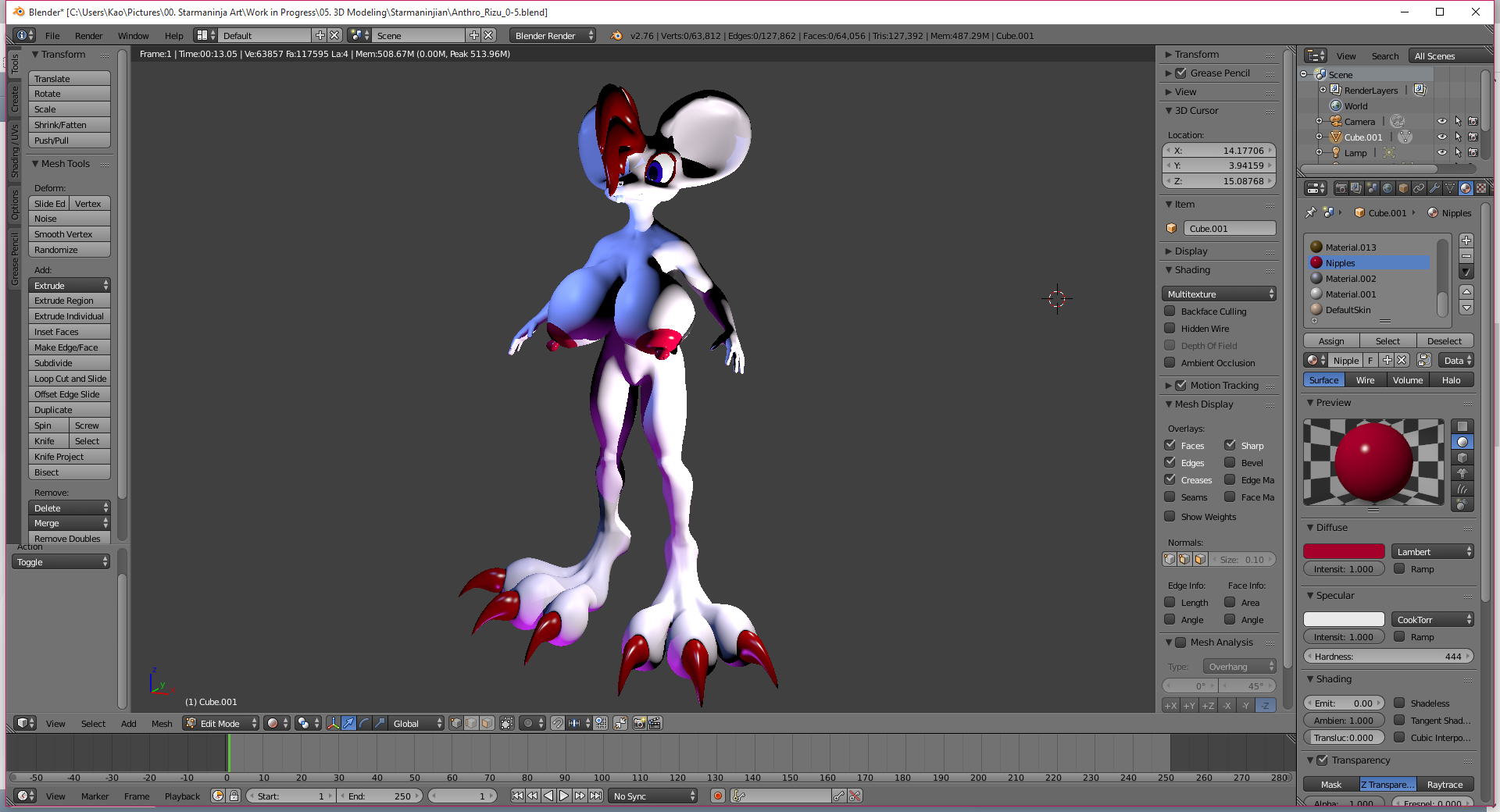Add a new material slot with plus icon
The width and height of the screenshot is (1500, 812).
(x=1466, y=241)
